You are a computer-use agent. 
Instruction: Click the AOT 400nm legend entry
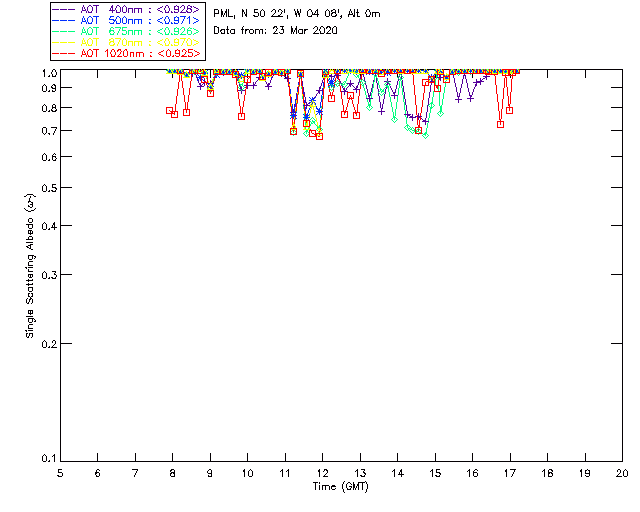127,9
